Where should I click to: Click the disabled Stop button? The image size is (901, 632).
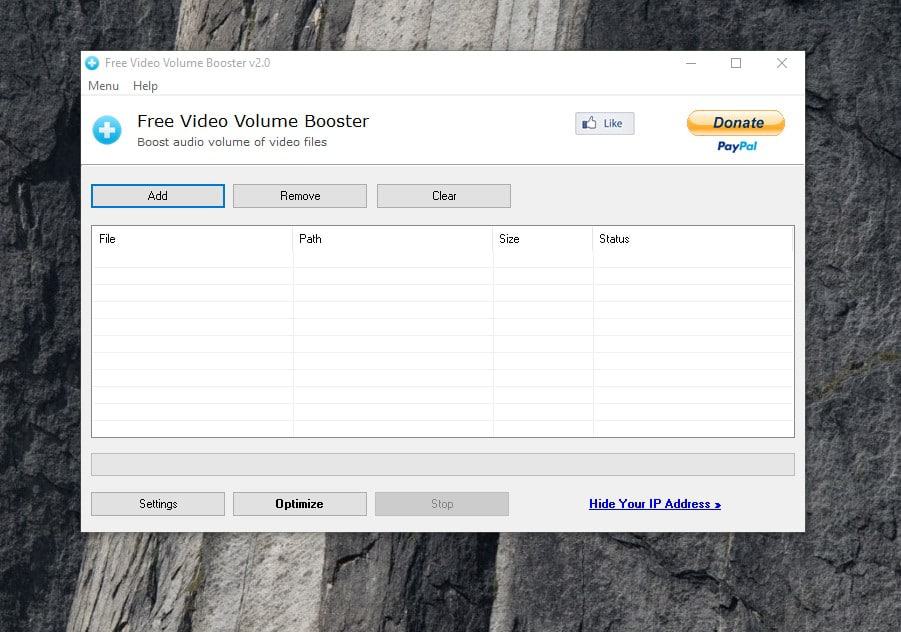pyautogui.click(x=442, y=504)
